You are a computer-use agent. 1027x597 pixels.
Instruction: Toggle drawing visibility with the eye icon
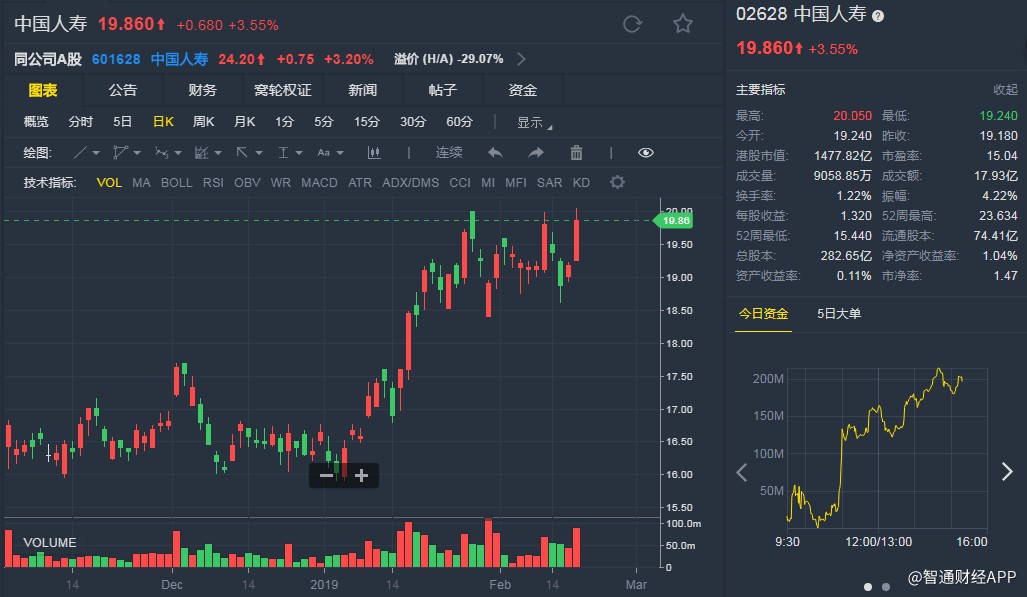(x=645, y=152)
